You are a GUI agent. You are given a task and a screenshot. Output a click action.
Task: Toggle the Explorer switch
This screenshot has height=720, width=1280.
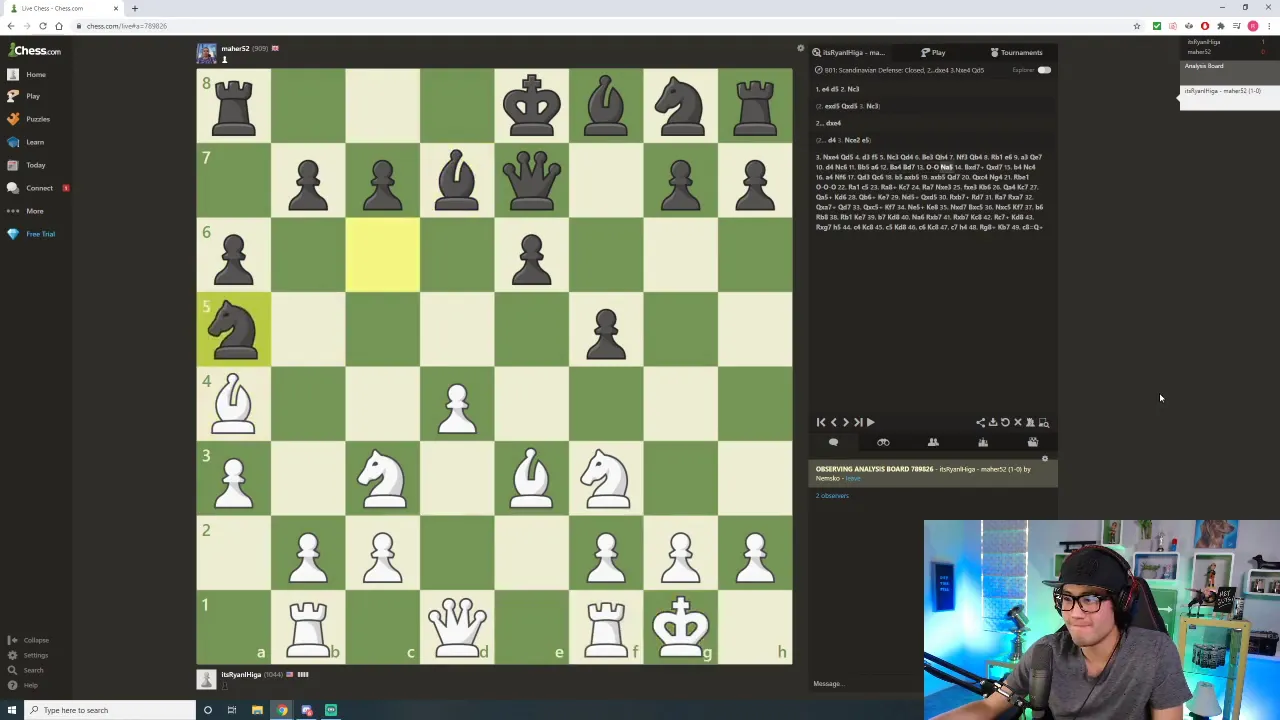(1044, 70)
